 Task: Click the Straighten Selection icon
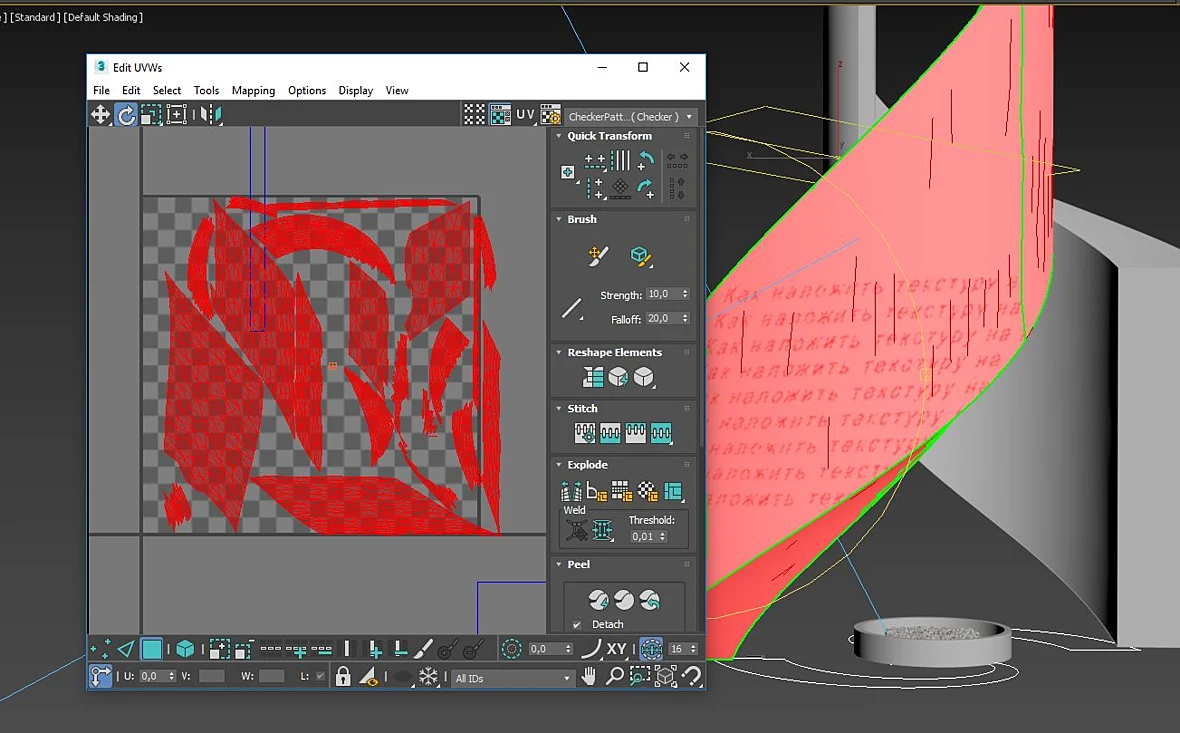click(x=593, y=377)
